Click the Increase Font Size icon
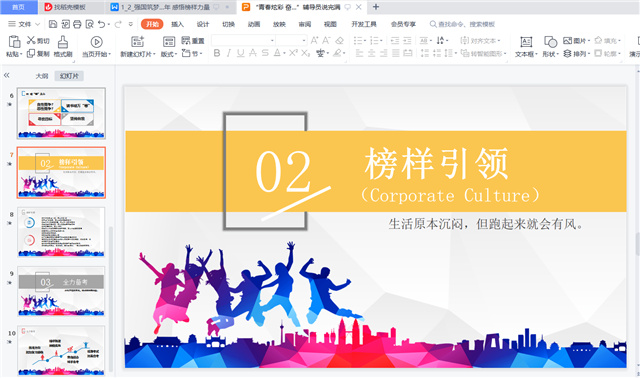This screenshot has width=640, height=378. coord(314,40)
